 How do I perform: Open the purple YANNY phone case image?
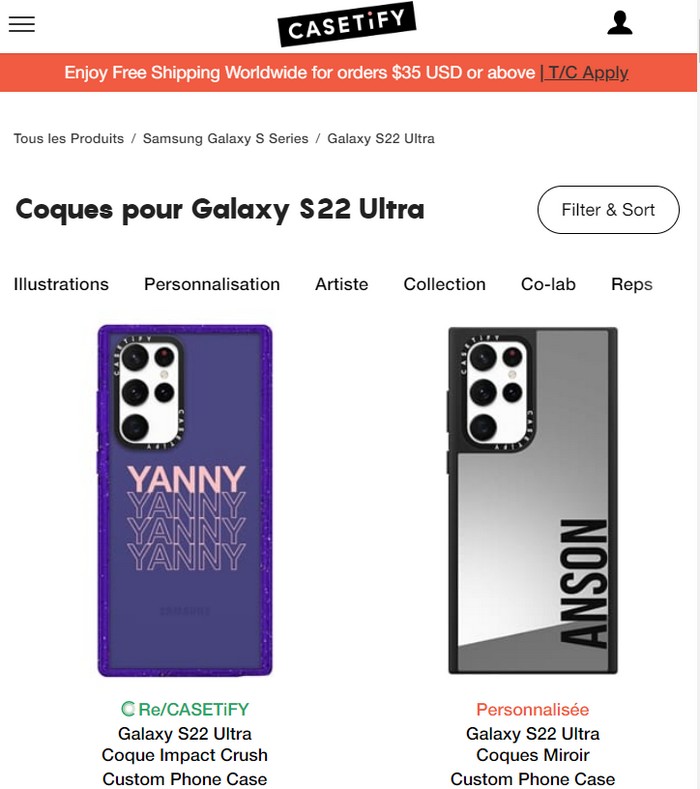185,500
